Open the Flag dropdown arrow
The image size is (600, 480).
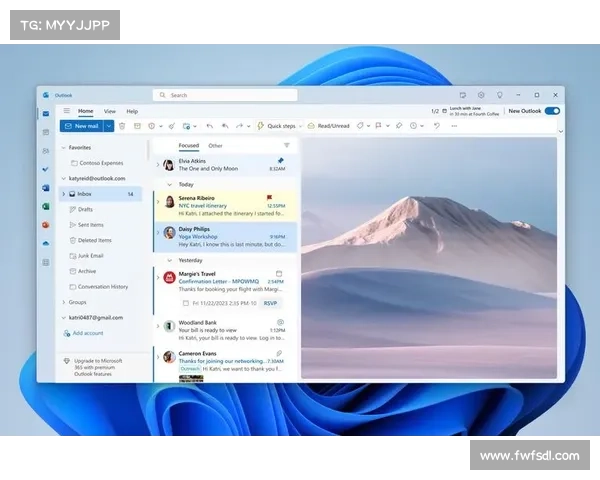387,126
